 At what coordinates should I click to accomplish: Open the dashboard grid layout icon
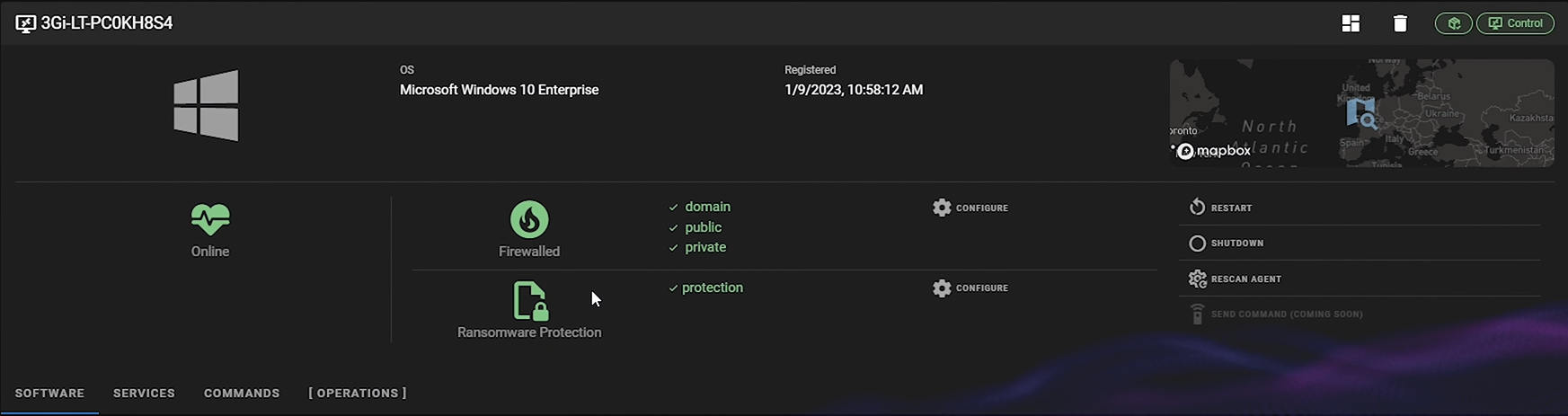click(x=1351, y=23)
